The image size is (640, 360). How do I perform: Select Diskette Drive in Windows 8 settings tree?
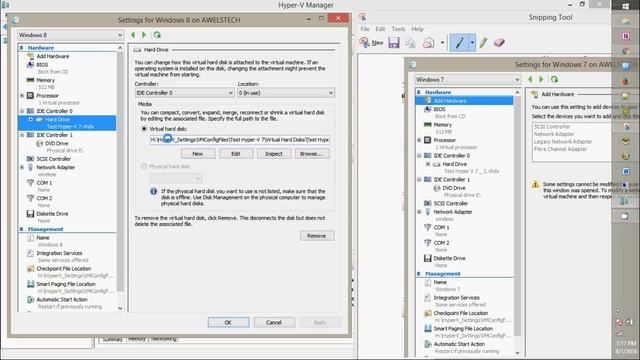tap(52, 214)
